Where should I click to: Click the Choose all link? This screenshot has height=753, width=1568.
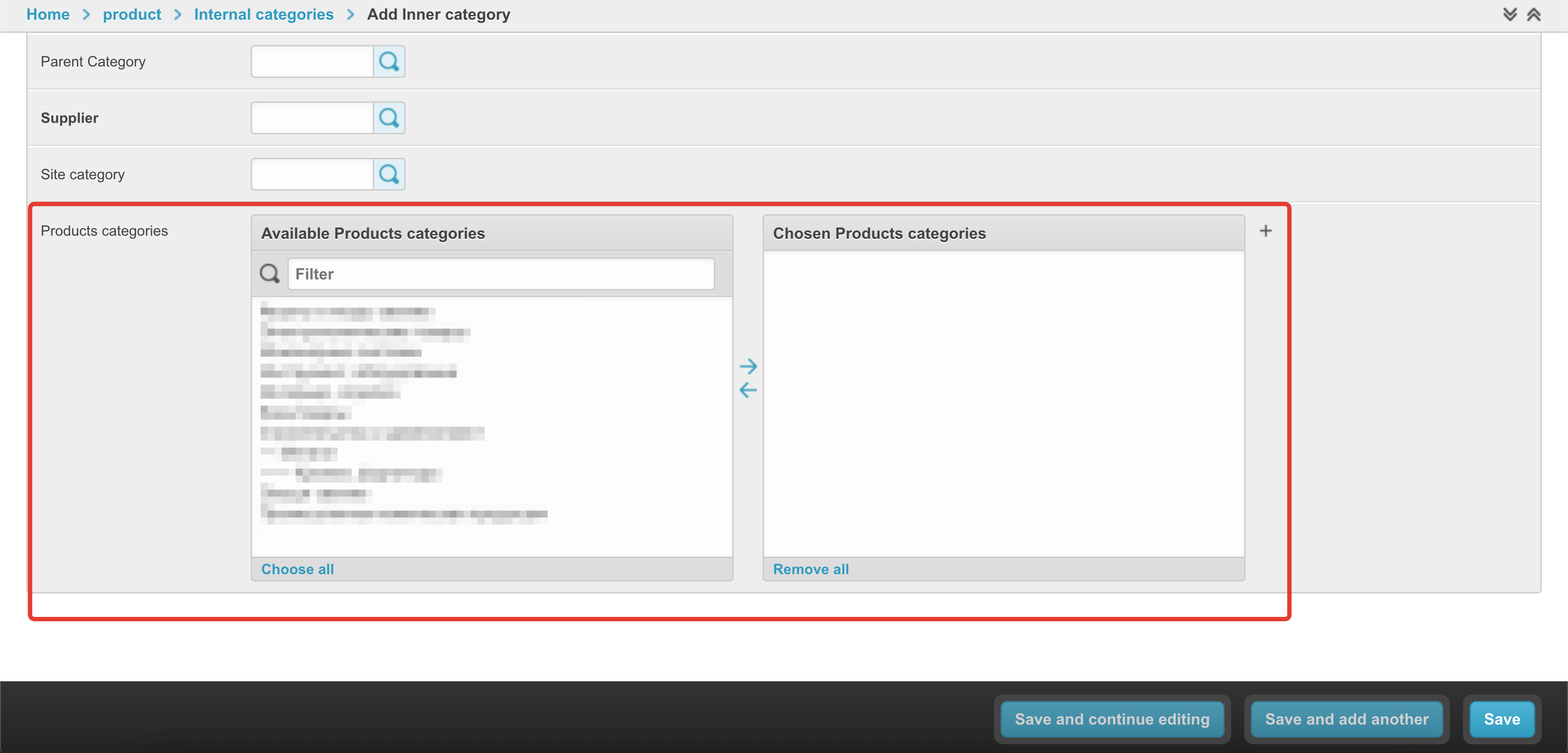(x=297, y=569)
